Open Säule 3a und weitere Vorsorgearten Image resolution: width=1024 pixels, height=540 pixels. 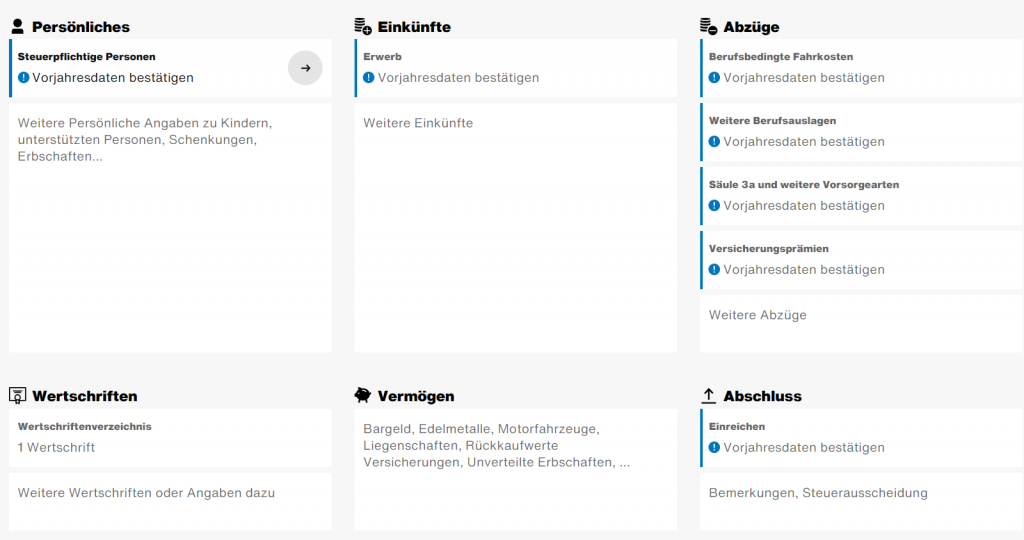tap(861, 196)
